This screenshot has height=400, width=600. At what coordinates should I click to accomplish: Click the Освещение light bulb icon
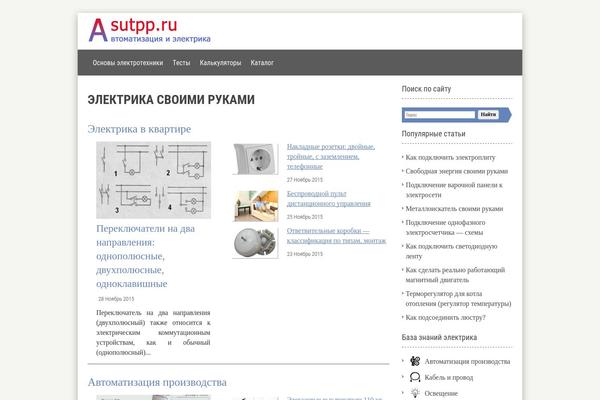415,393
